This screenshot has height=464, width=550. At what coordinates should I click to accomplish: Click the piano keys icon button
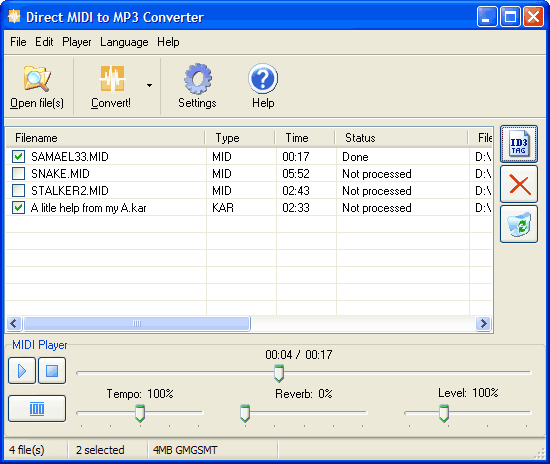tap(37, 409)
